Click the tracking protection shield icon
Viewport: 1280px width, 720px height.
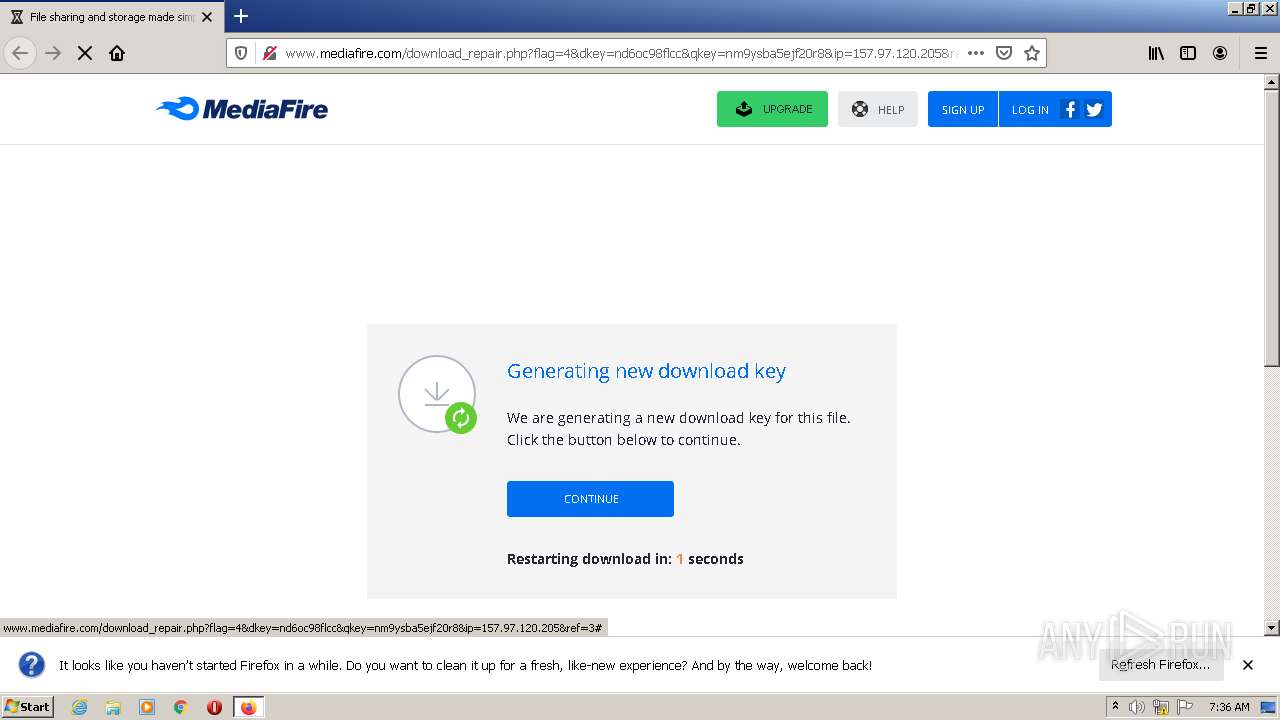pyautogui.click(x=241, y=53)
